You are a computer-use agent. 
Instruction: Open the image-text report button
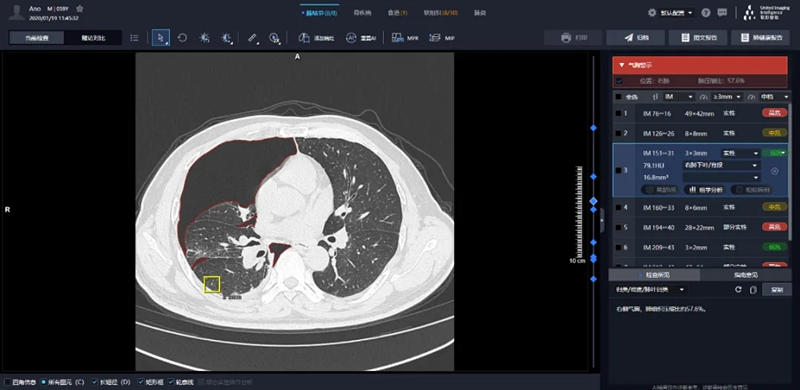tap(697, 38)
